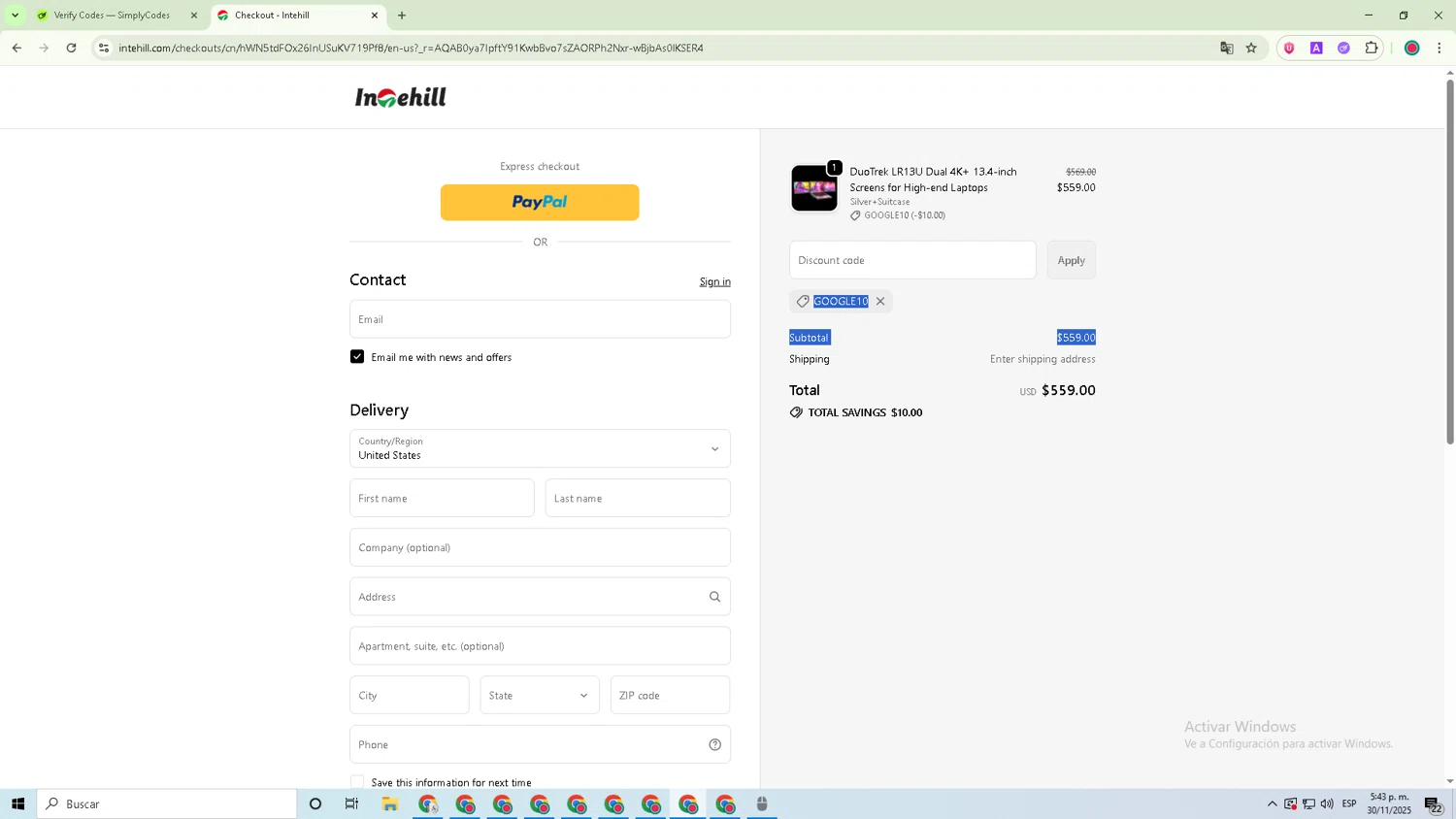Viewport: 1456px width, 819px height.
Task: Focus the Apartment, suite field
Action: [540, 646]
